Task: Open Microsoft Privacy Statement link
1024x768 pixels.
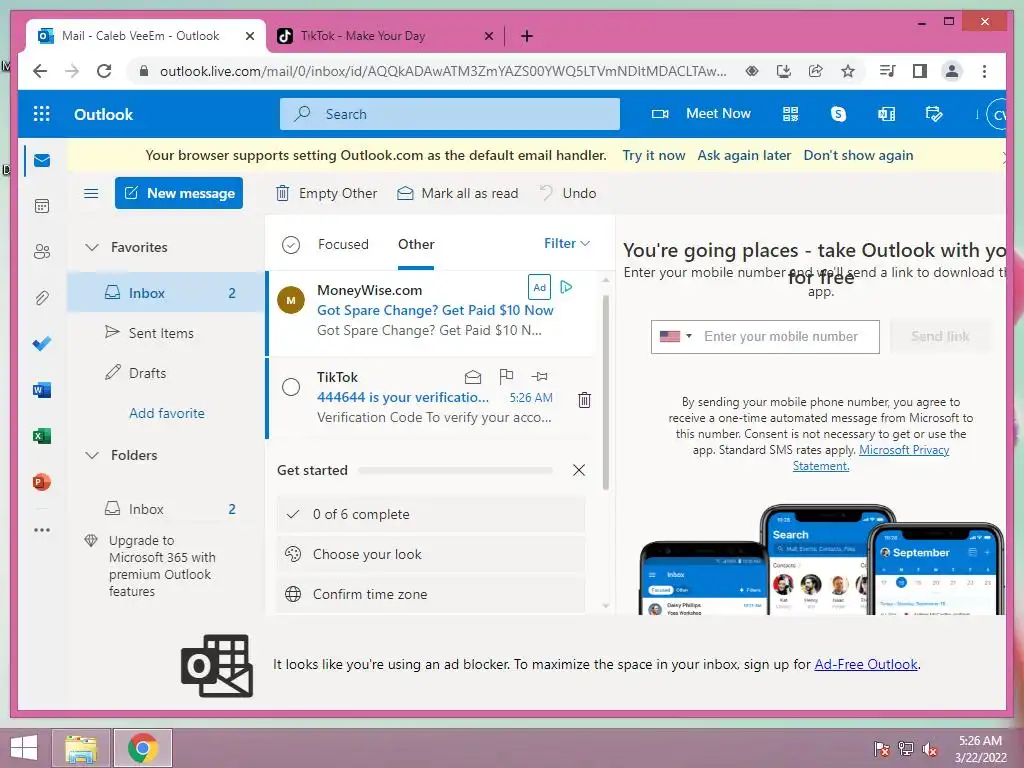Action: pyautogui.click(x=904, y=450)
